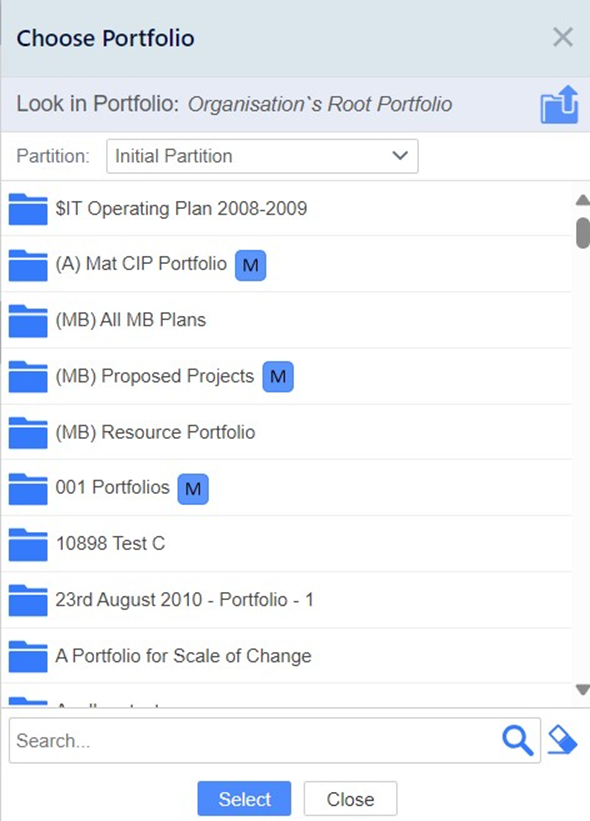Click the search magnifier icon

(517, 740)
